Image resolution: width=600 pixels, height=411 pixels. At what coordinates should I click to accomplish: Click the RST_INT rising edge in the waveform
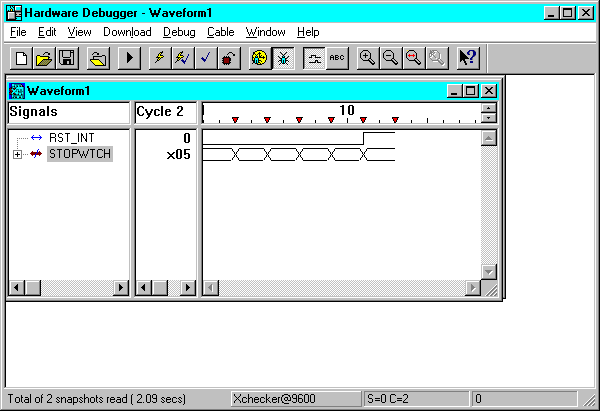coord(363,138)
